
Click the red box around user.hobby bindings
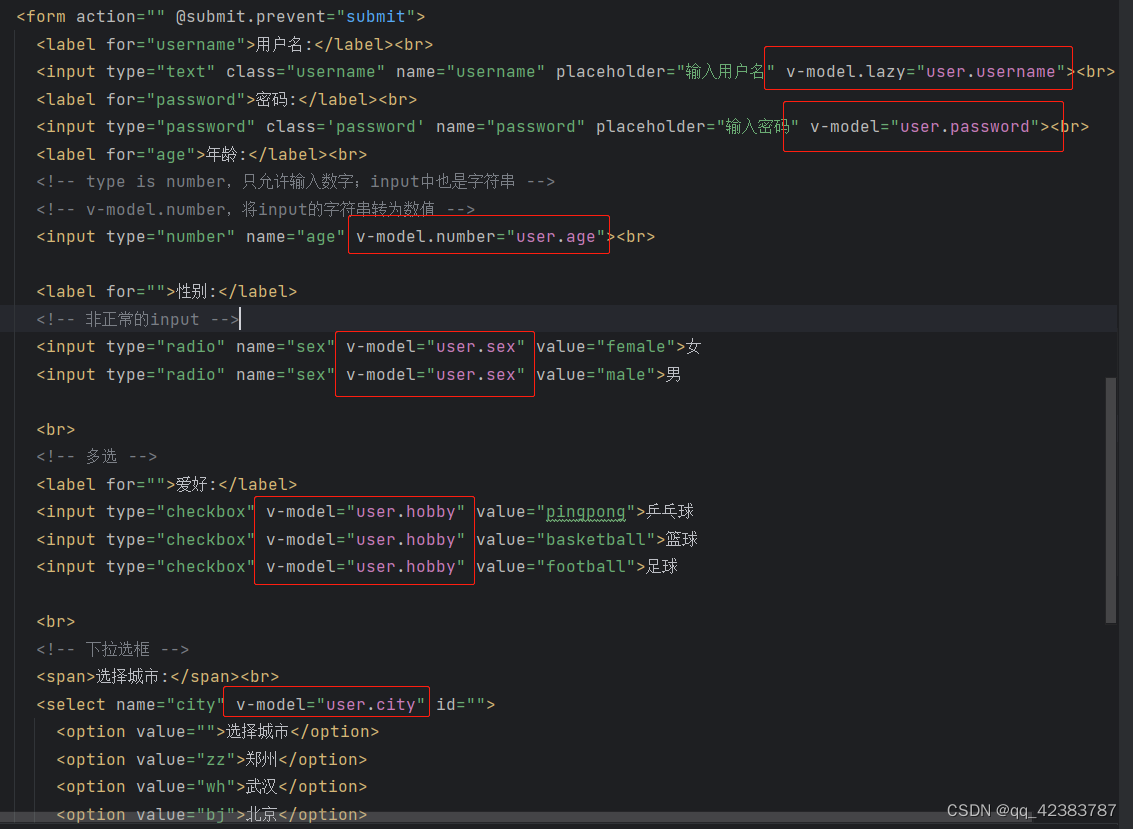point(363,539)
